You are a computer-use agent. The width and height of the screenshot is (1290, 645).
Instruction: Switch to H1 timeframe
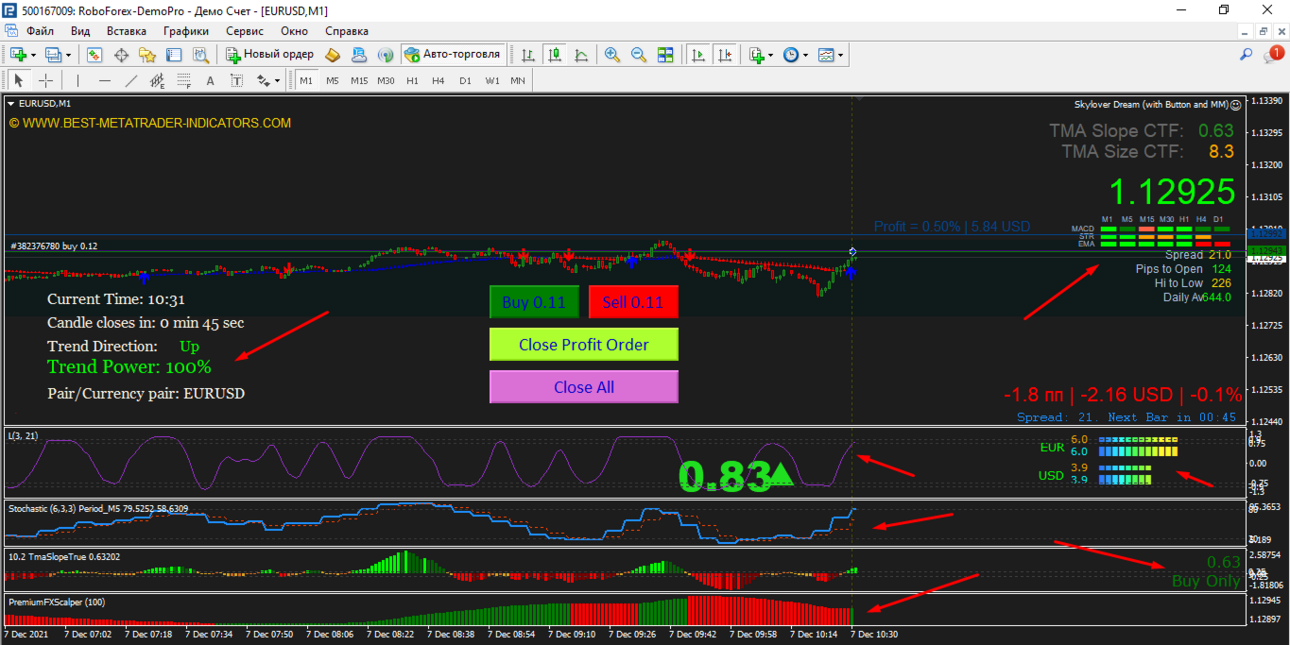coord(412,81)
